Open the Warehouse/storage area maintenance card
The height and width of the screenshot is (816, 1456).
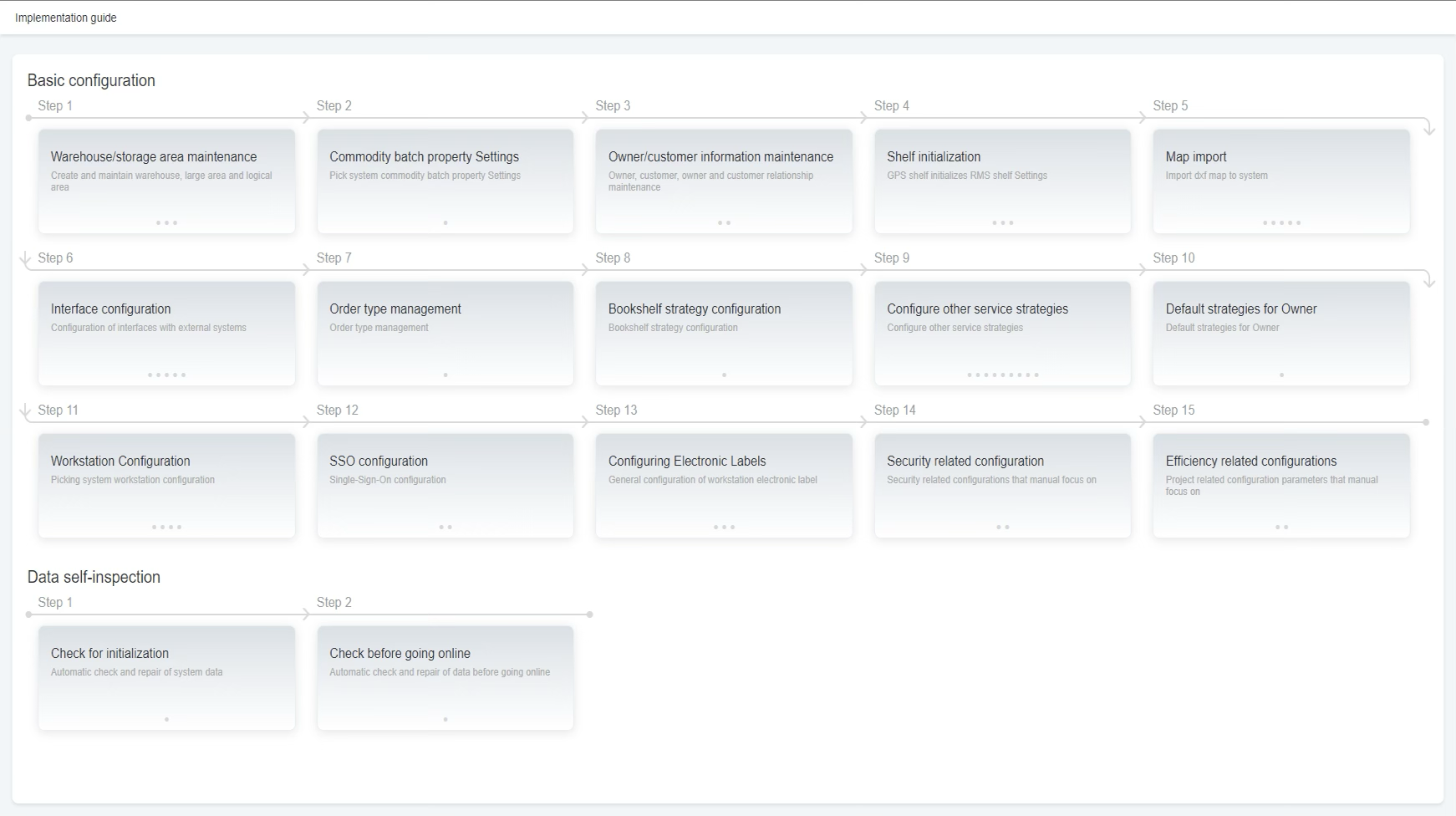tap(166, 181)
